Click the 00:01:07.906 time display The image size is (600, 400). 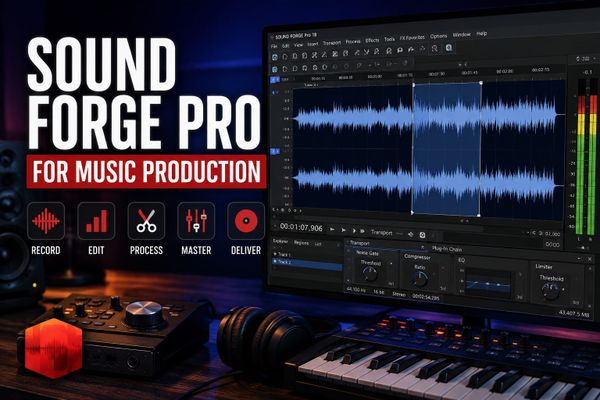tap(301, 227)
